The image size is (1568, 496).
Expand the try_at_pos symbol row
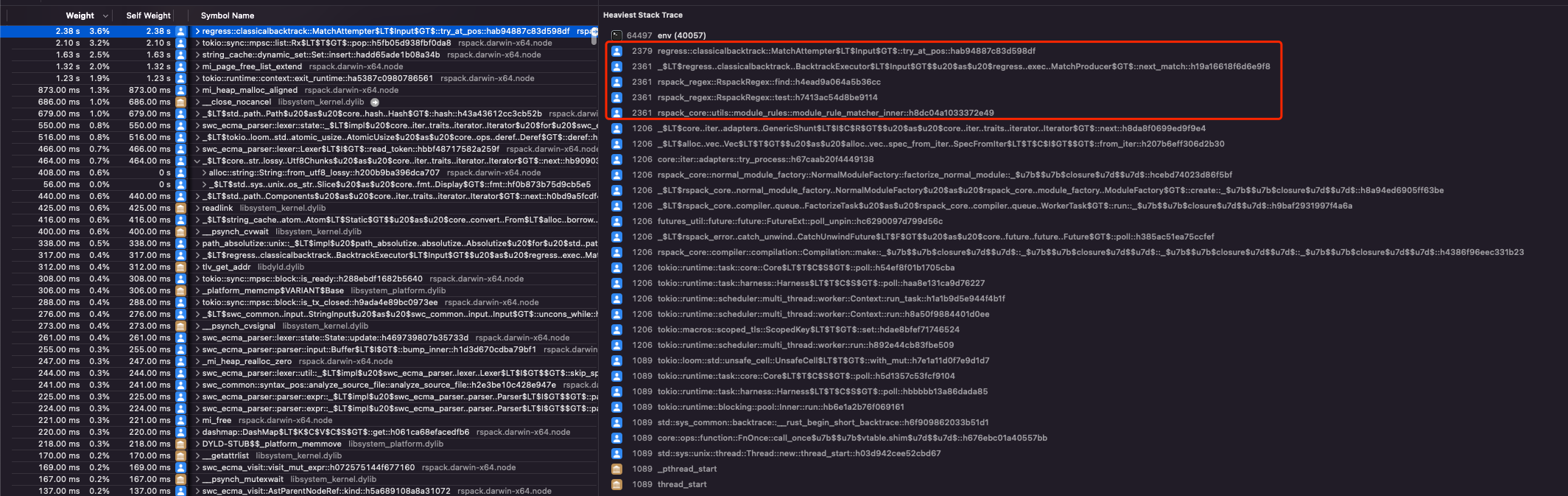tap(197, 31)
